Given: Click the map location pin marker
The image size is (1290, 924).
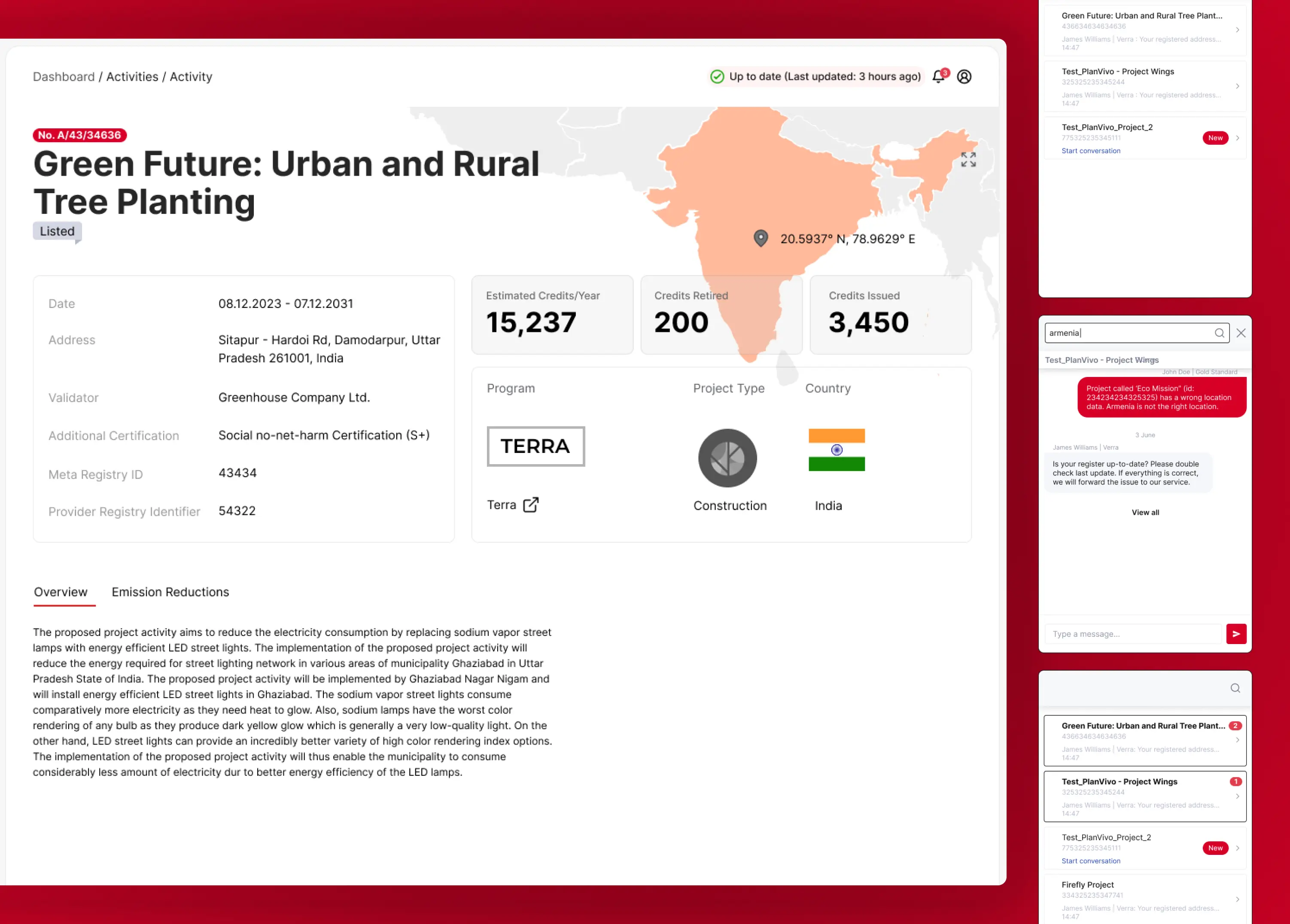Looking at the screenshot, I should [761, 238].
